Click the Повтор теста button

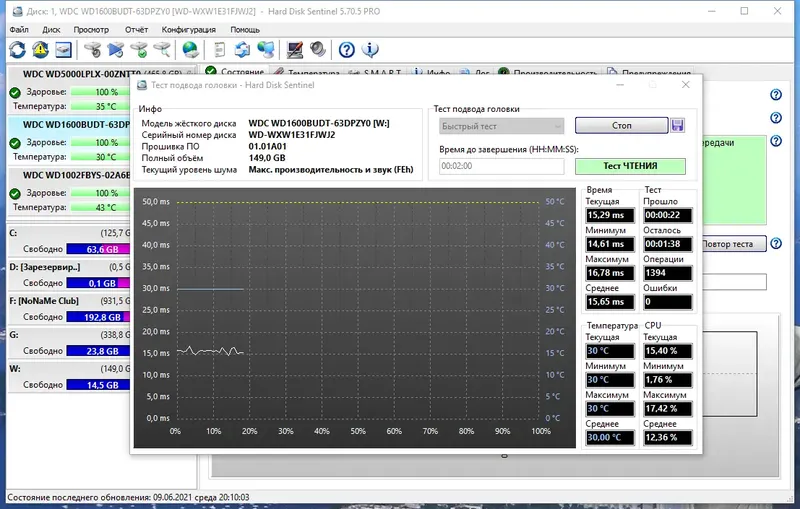[x=734, y=244]
